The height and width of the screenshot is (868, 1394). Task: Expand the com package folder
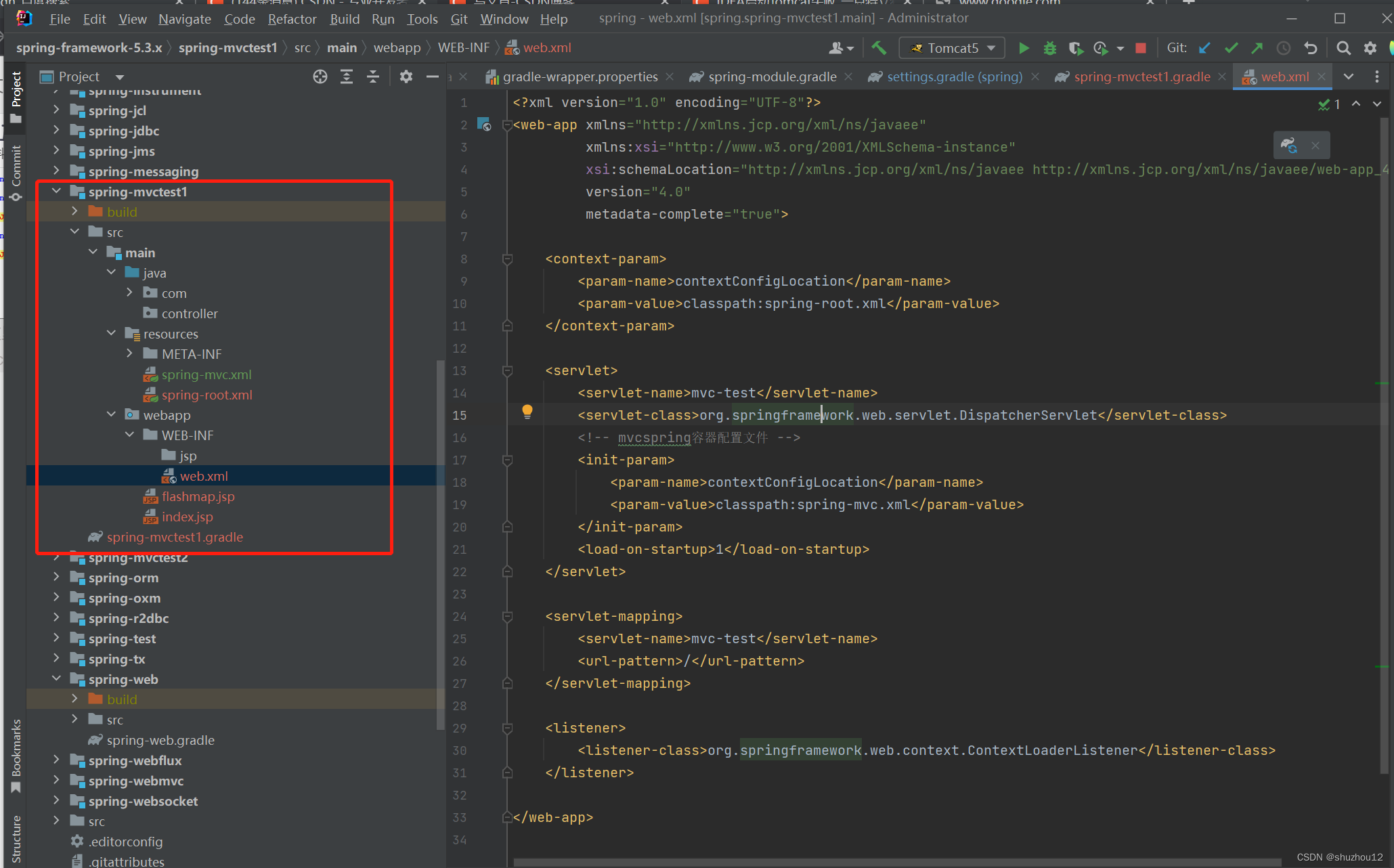click(x=130, y=292)
